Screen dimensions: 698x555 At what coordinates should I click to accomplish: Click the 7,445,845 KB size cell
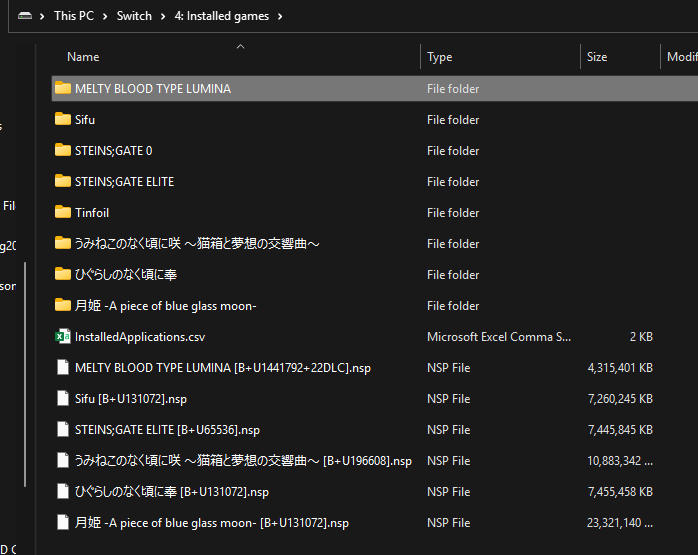620,430
